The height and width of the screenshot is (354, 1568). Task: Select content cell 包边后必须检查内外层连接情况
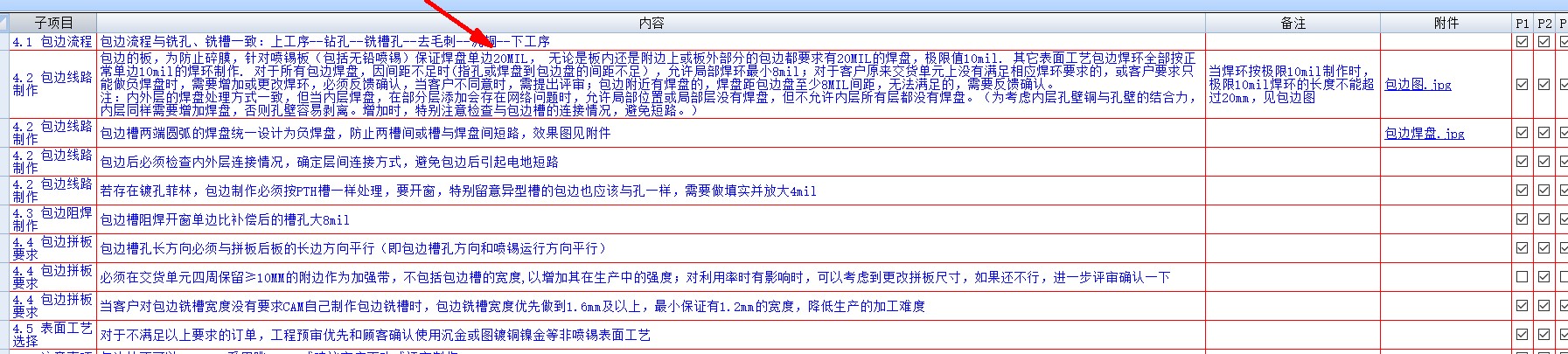coord(651,162)
